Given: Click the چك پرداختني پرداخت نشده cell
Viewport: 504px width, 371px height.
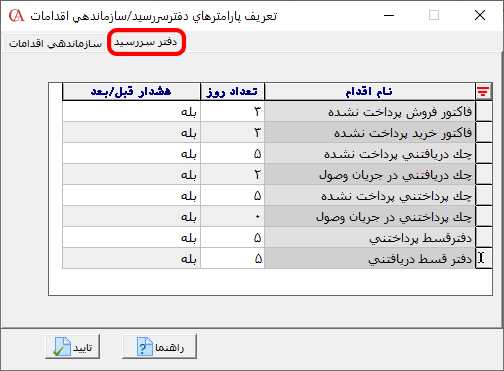Looking at the screenshot, I should point(370,195).
